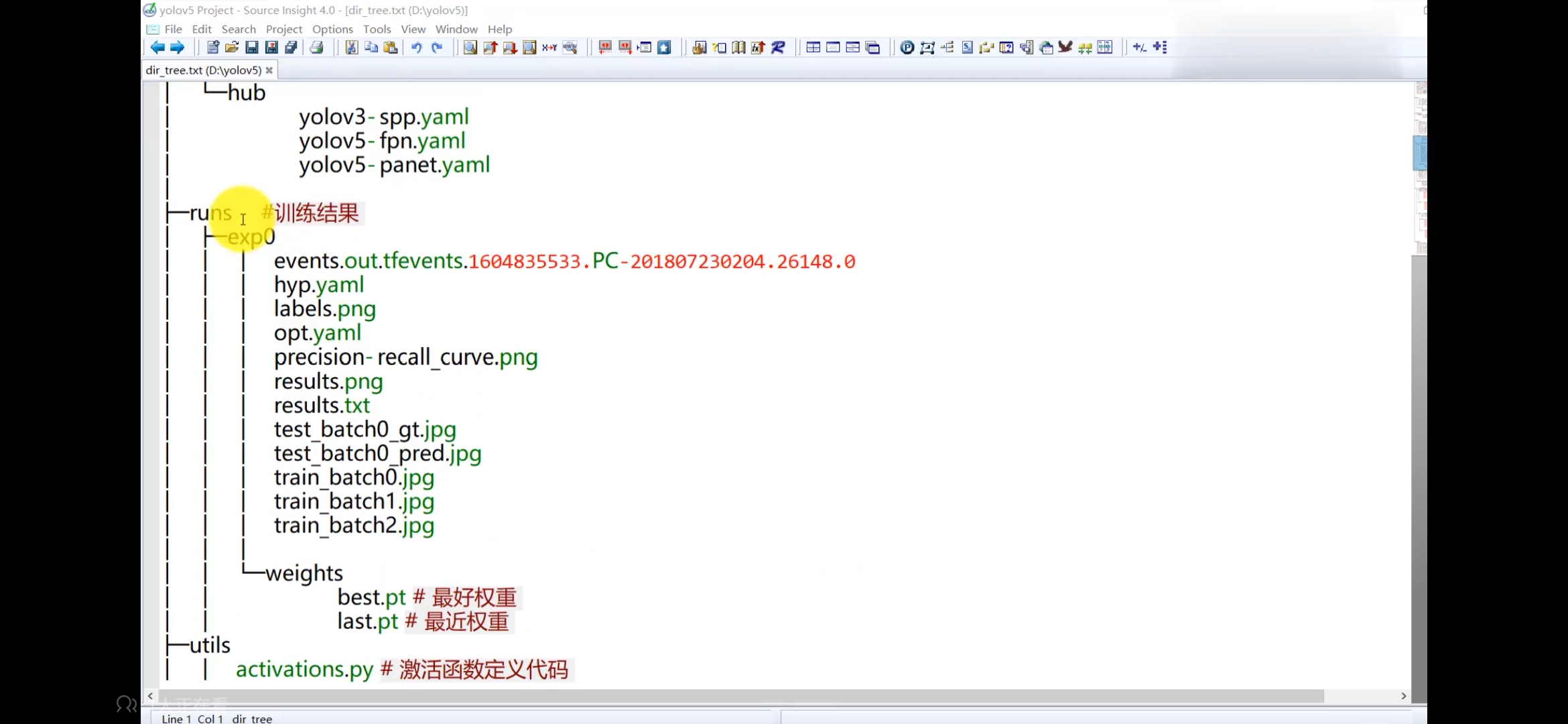Open the Project menu

tap(284, 29)
